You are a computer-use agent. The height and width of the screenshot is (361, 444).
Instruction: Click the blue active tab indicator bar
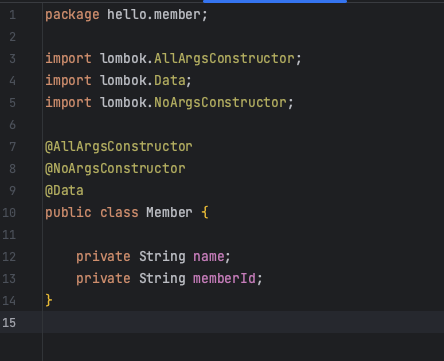point(275,1)
